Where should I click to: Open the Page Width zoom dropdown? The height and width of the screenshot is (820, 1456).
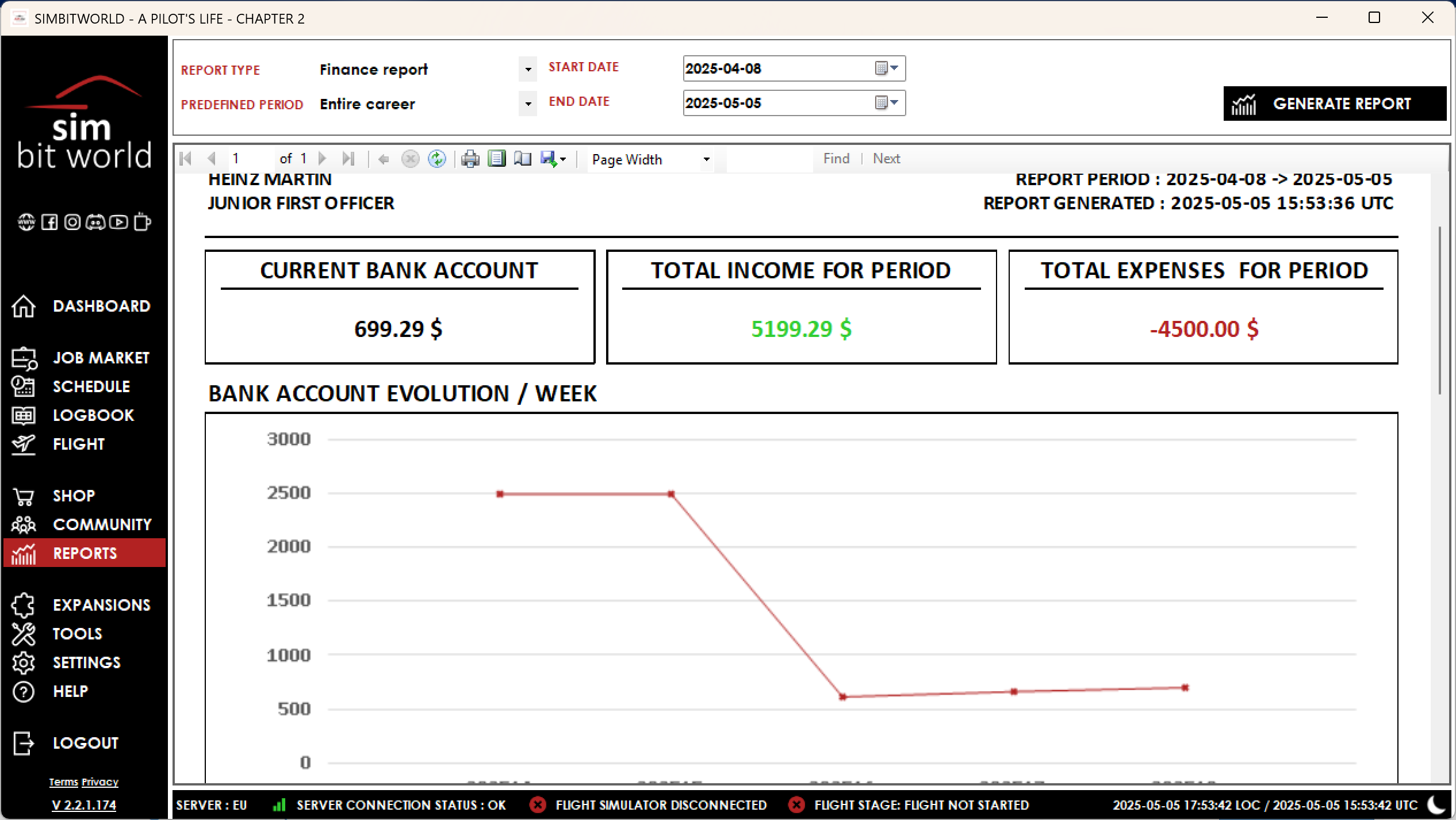coord(706,159)
